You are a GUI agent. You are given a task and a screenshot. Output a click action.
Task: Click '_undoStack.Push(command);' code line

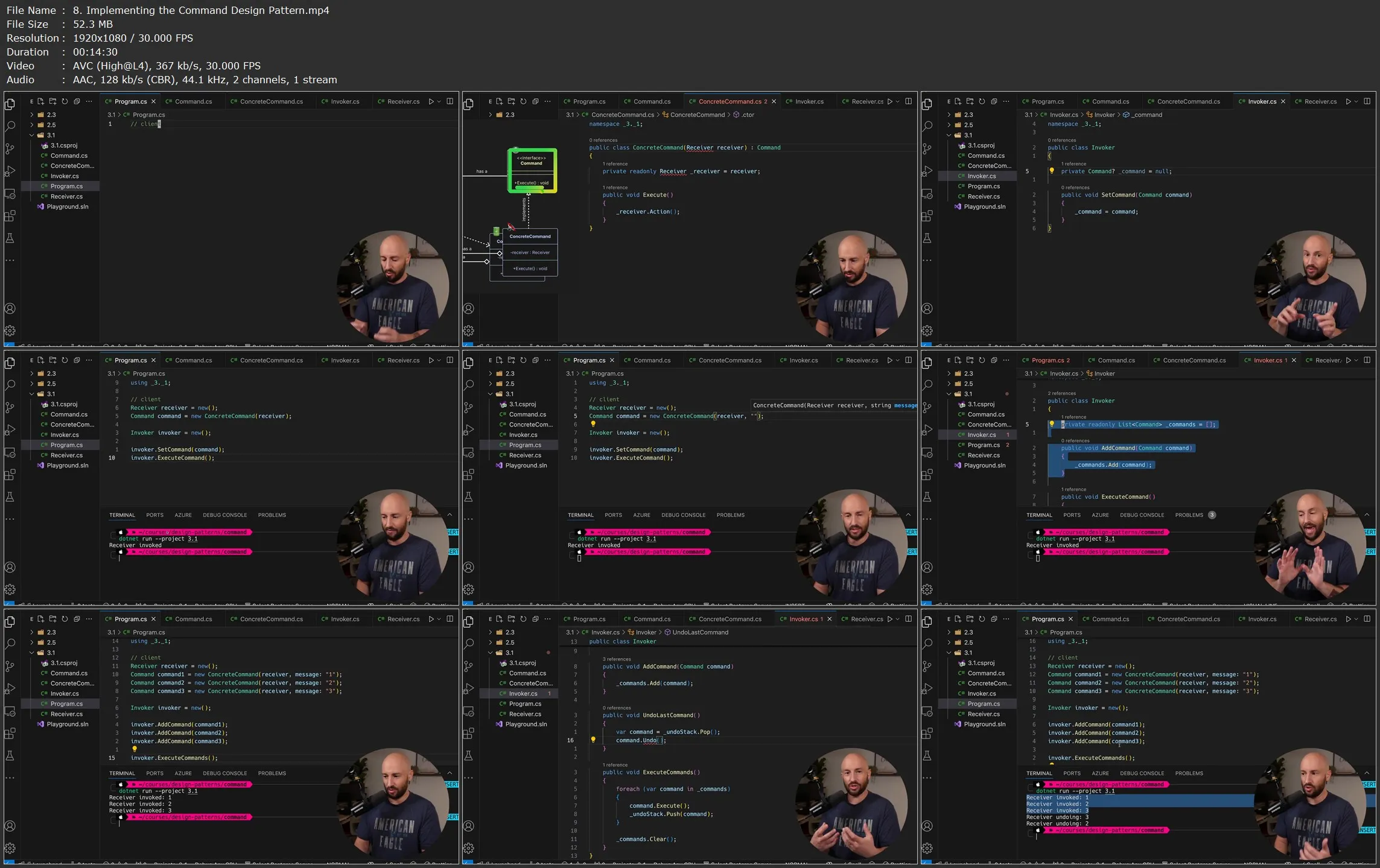point(671,814)
